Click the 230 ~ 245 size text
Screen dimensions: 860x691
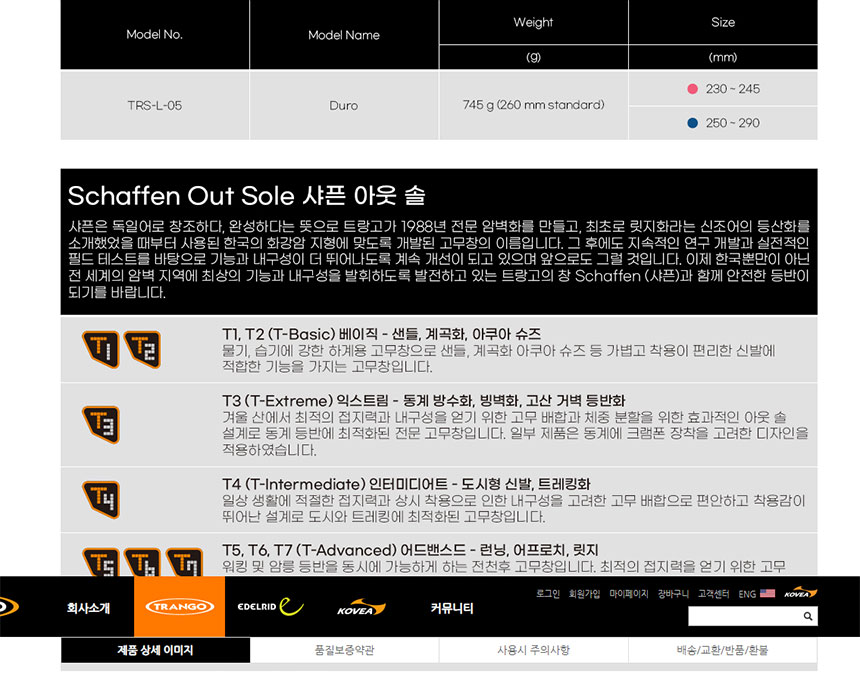click(733, 89)
